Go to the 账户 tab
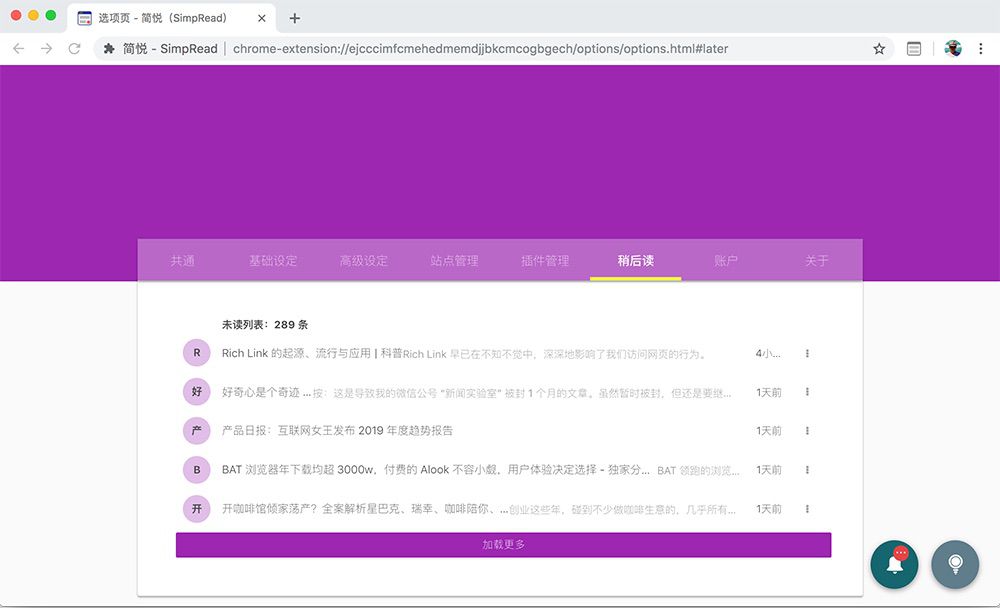This screenshot has width=1000, height=608. pyautogui.click(x=726, y=261)
